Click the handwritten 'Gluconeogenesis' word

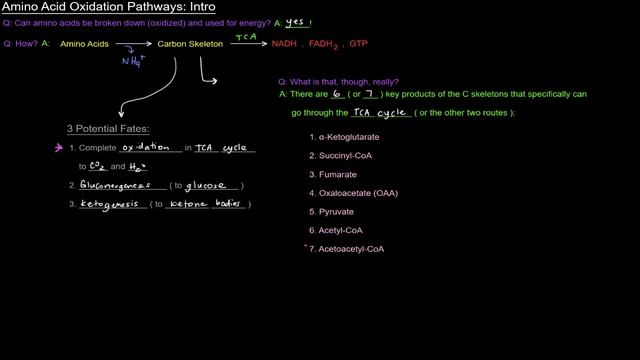click(x=115, y=185)
